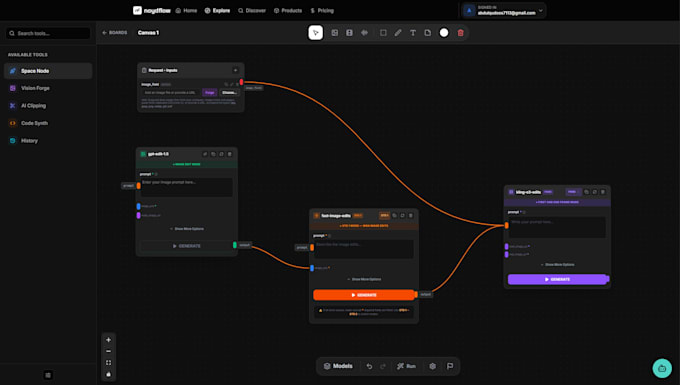Open the purple dropdown in kling node header

[573, 192]
